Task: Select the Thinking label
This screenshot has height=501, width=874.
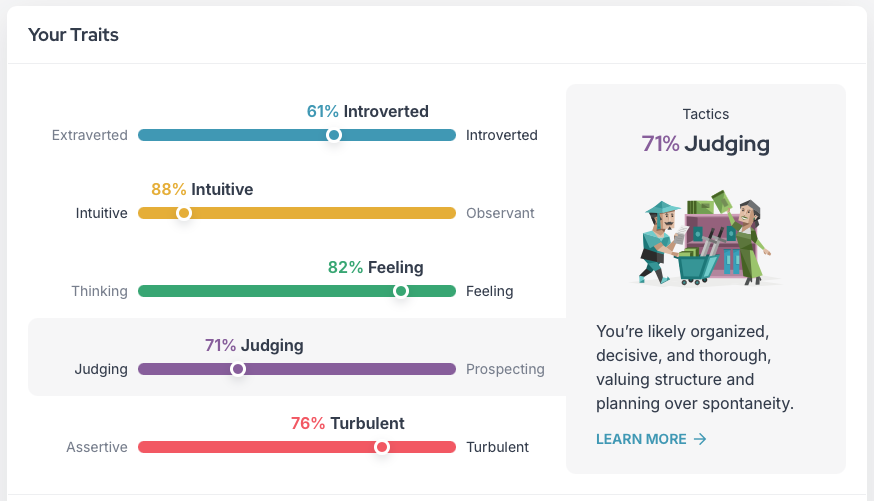Action: coord(99,291)
